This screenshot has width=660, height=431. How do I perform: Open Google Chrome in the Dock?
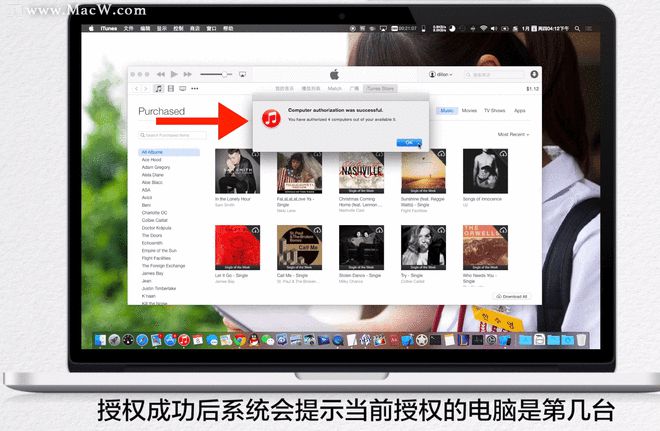tap(240, 340)
